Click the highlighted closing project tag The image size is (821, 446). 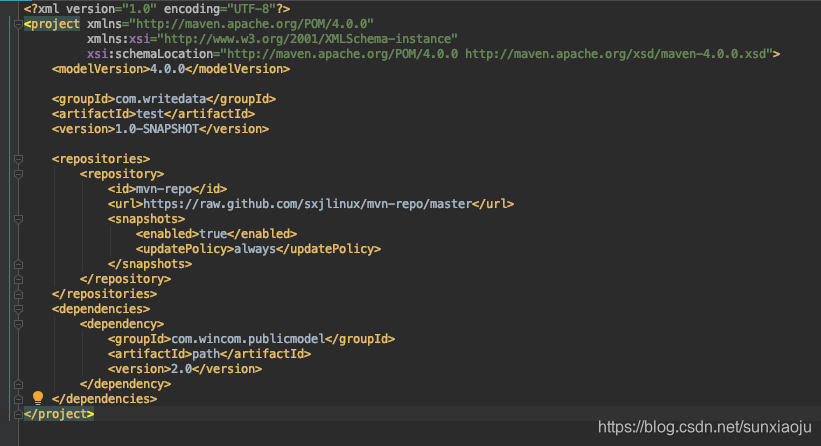click(x=59, y=414)
